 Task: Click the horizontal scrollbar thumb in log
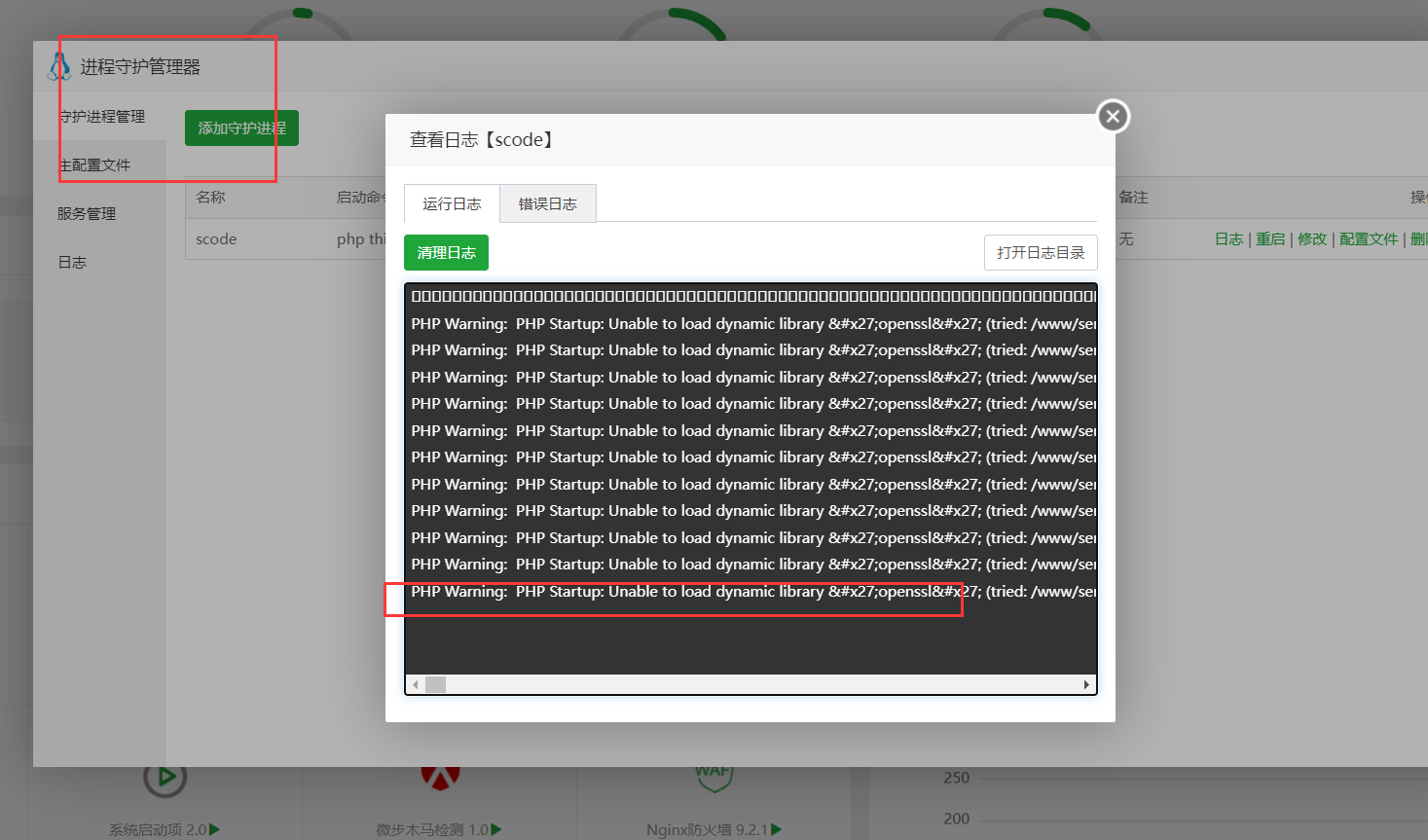(x=435, y=684)
